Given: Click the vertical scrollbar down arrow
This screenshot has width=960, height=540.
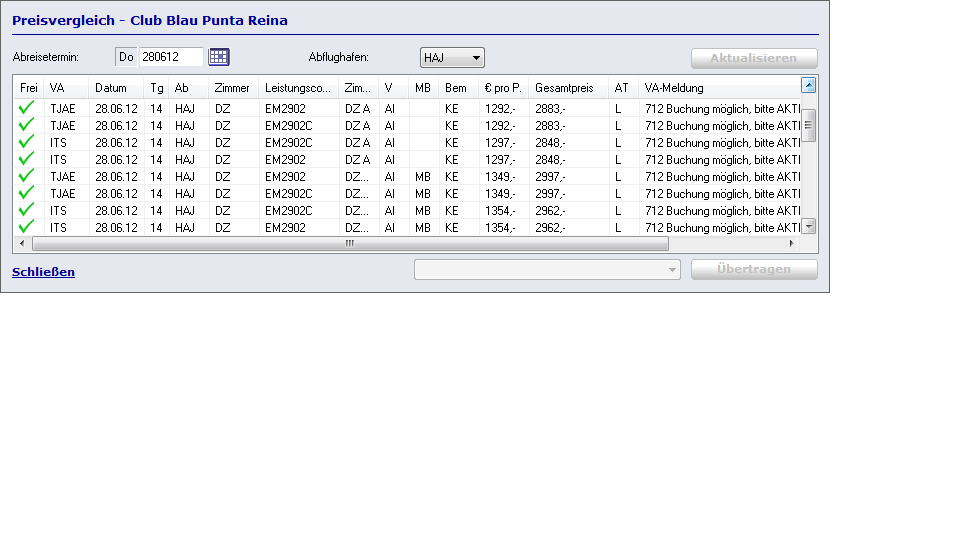Looking at the screenshot, I should [x=809, y=227].
